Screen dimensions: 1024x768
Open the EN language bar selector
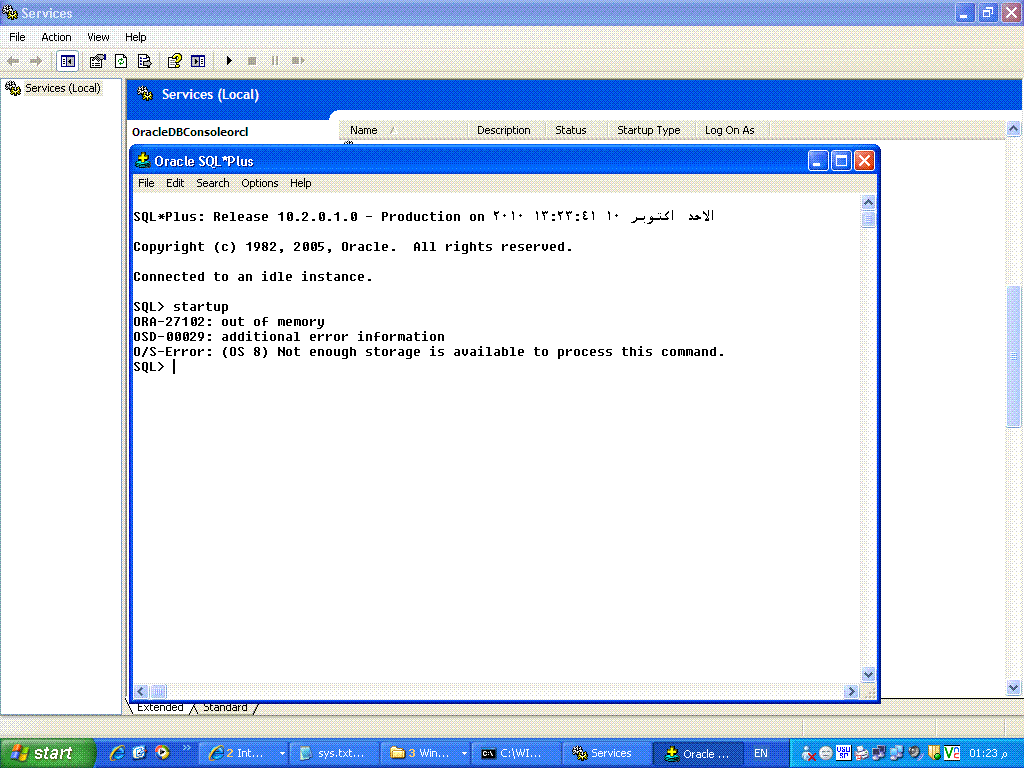761,753
